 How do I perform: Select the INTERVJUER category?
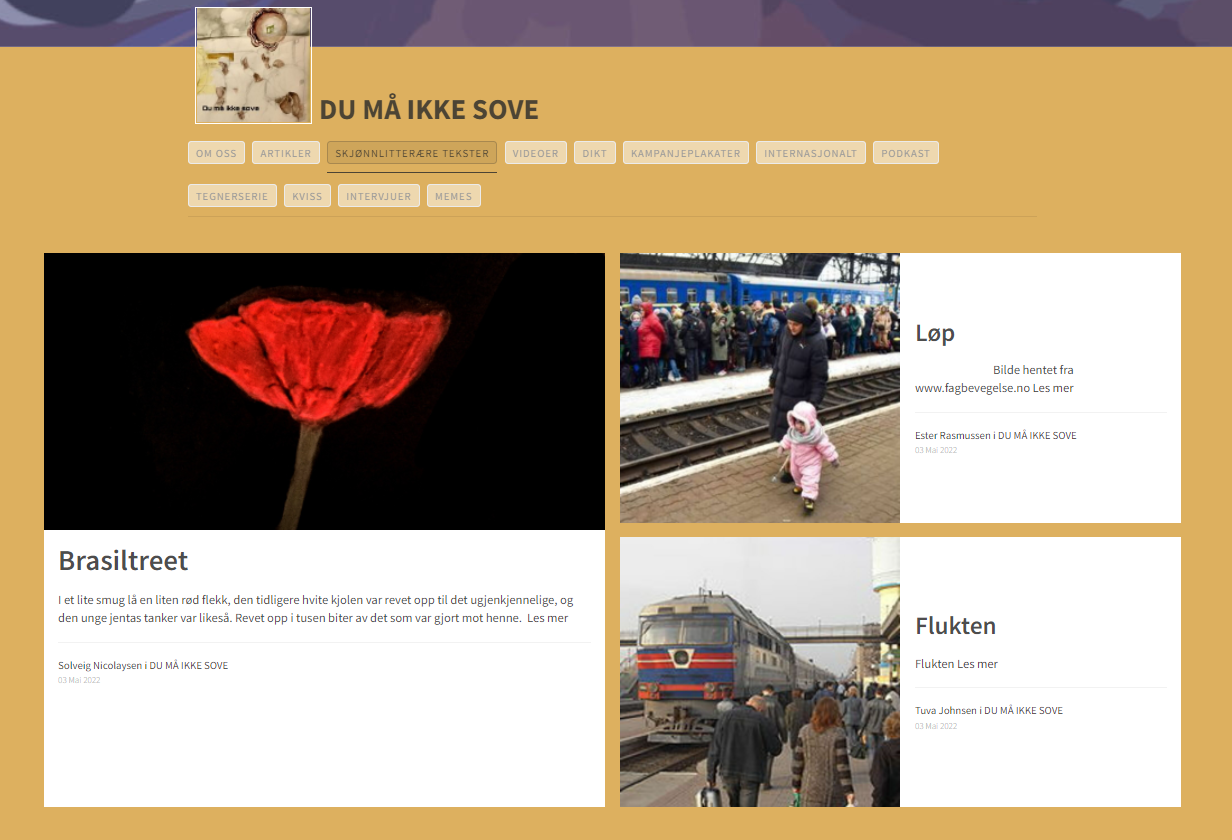point(379,196)
